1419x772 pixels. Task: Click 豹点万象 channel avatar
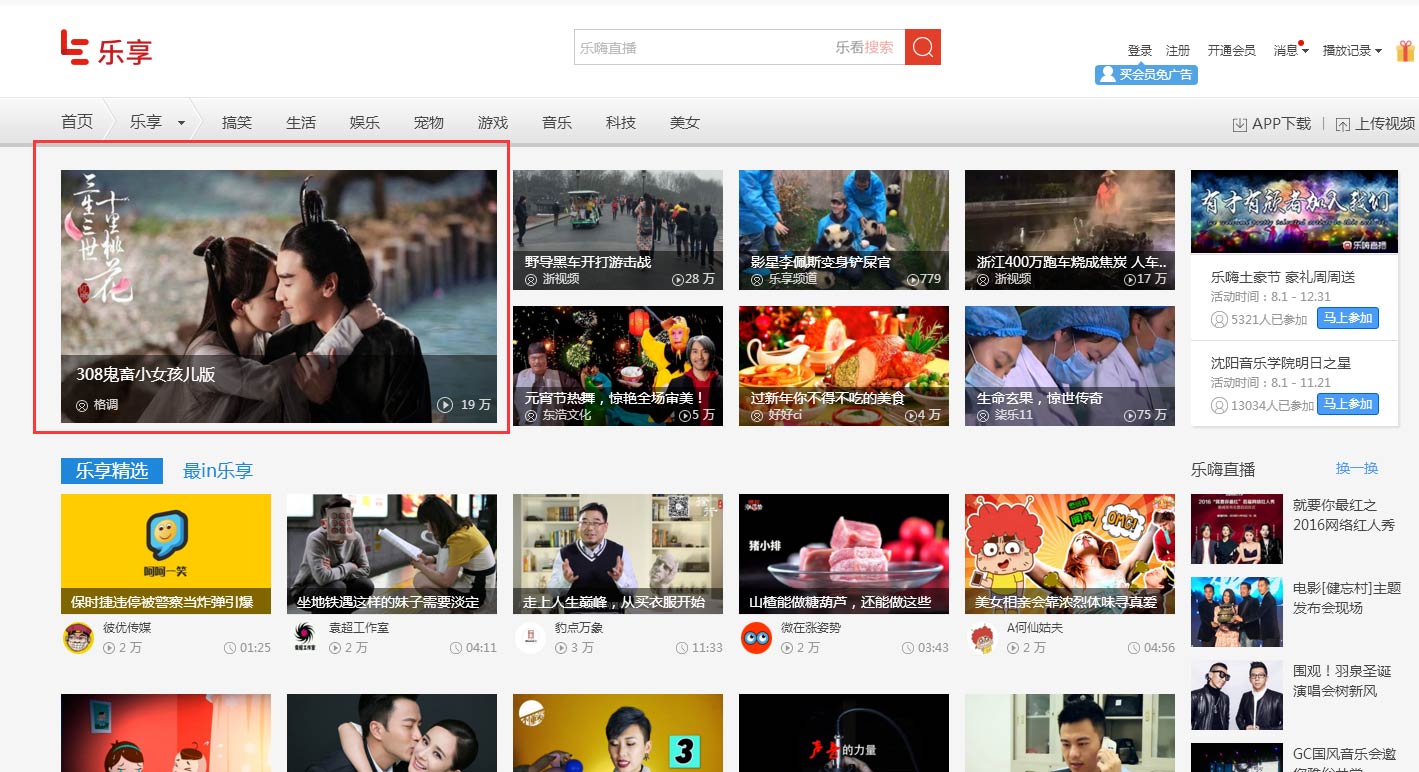point(530,637)
